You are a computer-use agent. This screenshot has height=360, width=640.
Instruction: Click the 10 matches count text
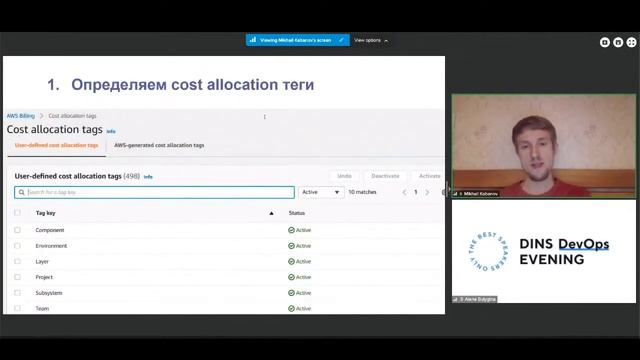click(x=362, y=192)
